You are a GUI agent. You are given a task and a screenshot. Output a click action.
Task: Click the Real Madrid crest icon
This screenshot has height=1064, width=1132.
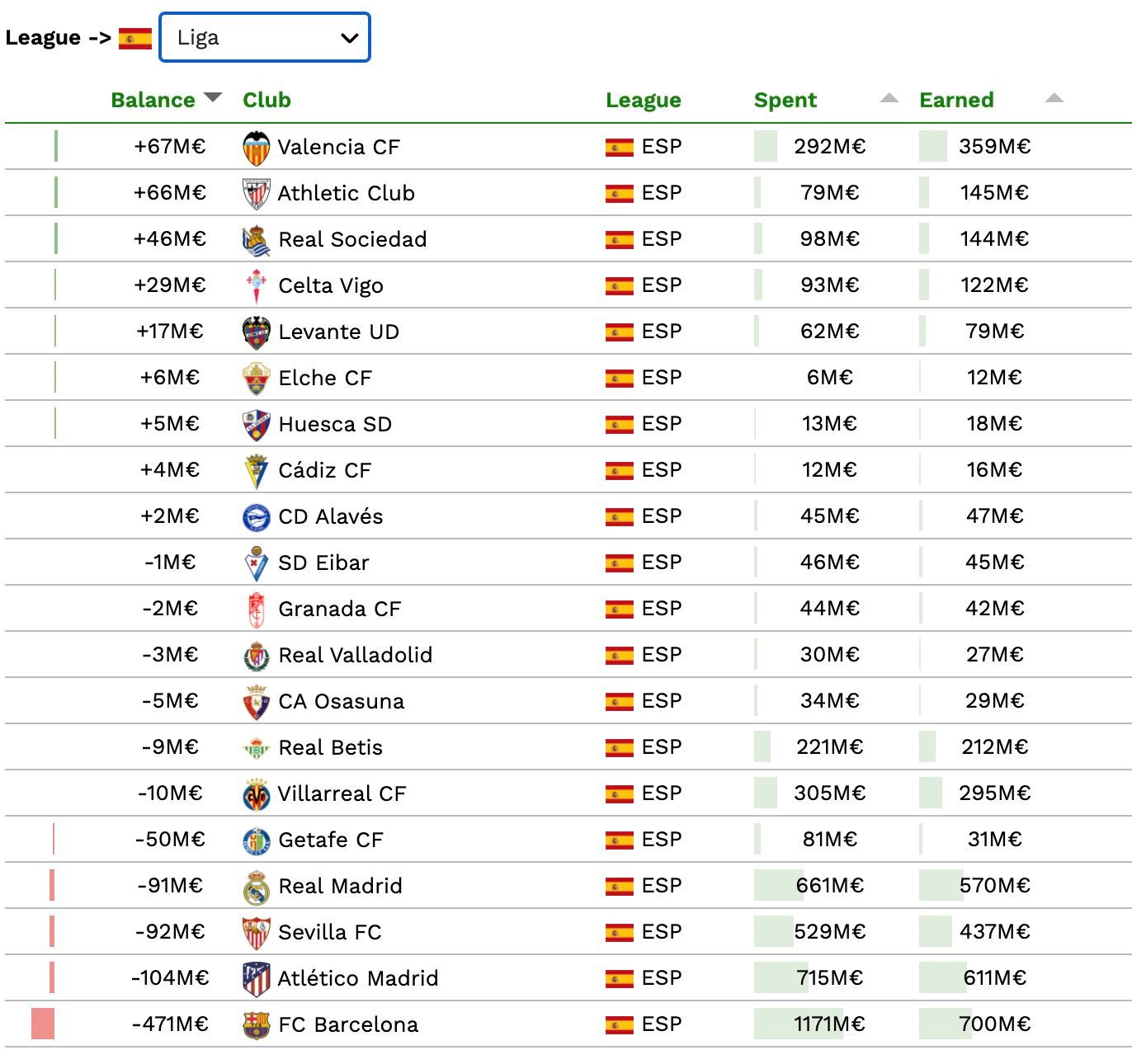pyautogui.click(x=256, y=887)
